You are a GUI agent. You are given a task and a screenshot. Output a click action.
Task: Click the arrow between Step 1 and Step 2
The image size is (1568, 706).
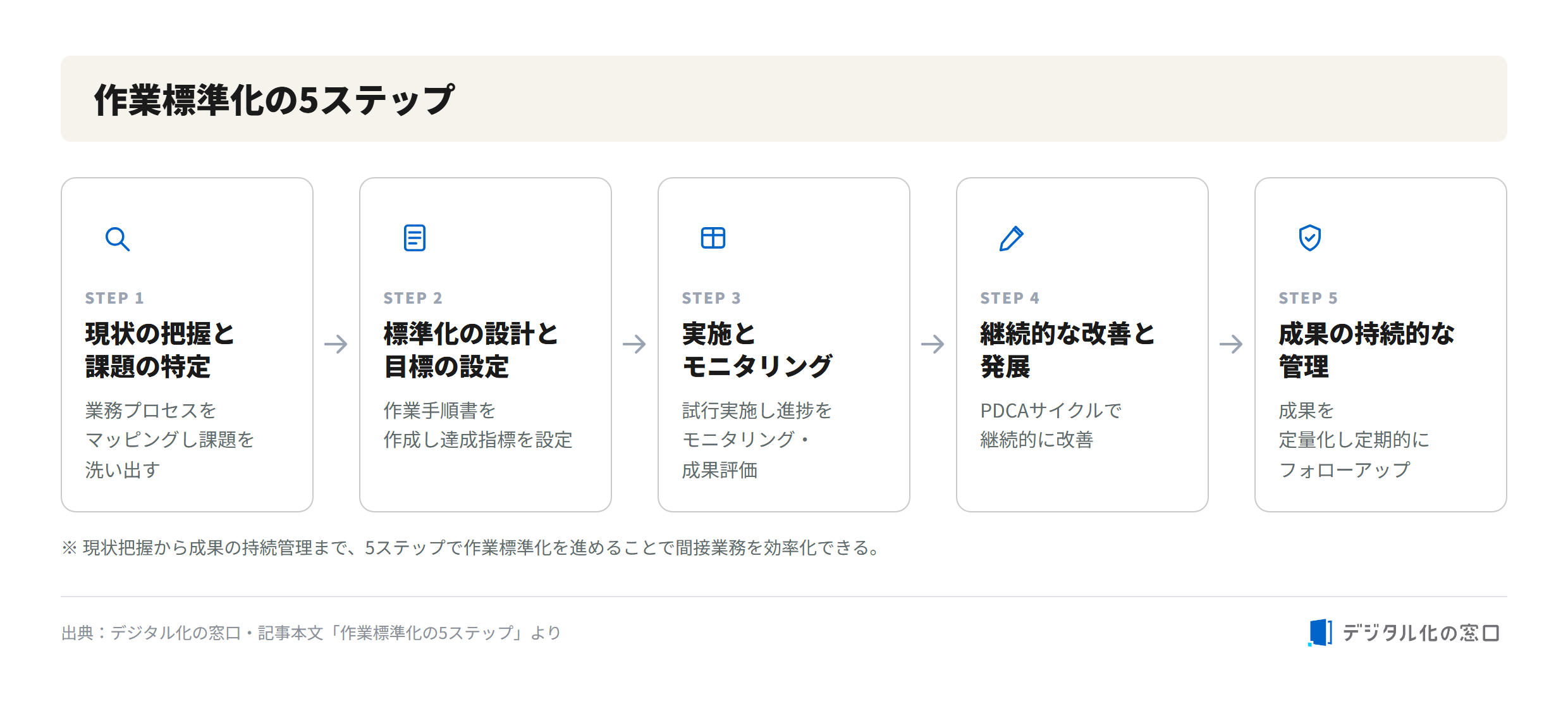[x=336, y=344]
